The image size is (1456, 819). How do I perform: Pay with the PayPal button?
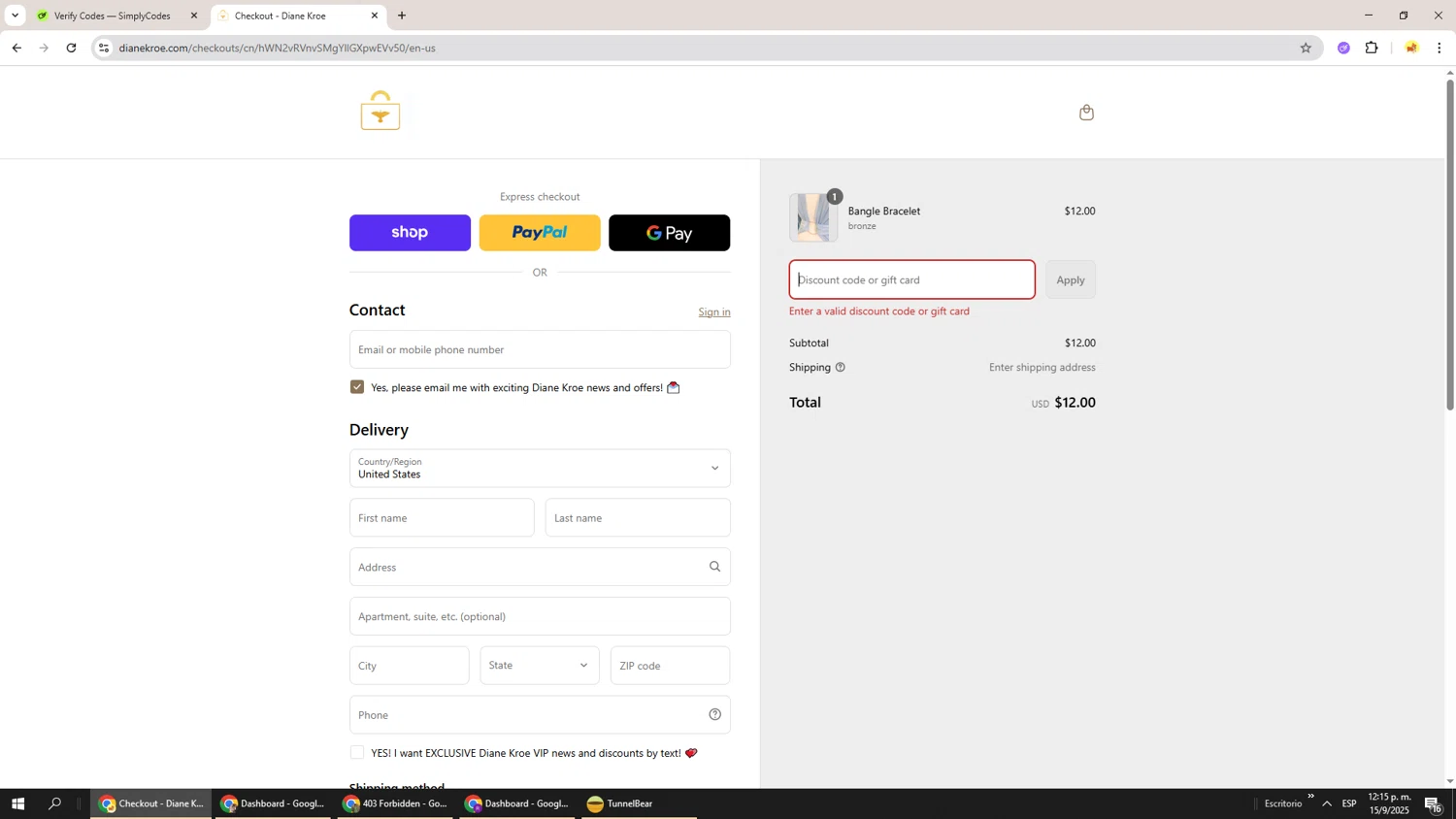pyautogui.click(x=540, y=233)
